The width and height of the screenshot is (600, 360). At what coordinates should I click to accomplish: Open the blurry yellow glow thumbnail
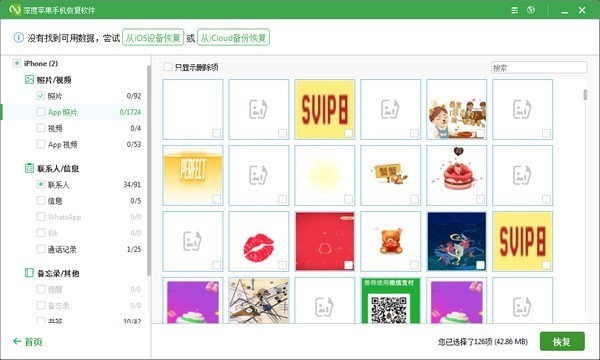coord(324,175)
